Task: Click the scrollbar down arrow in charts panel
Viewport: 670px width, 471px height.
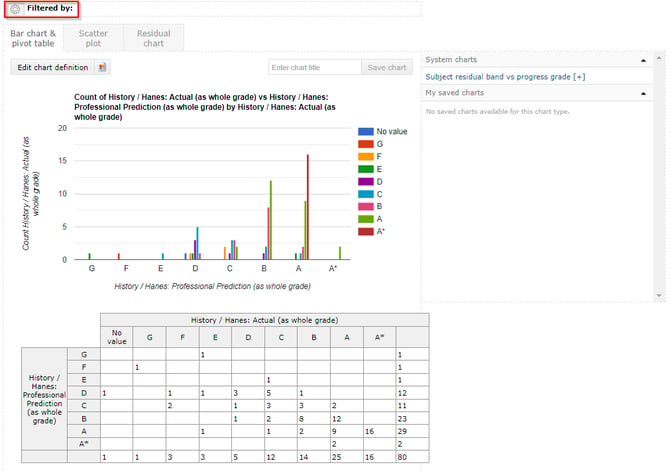Action: coord(659,296)
